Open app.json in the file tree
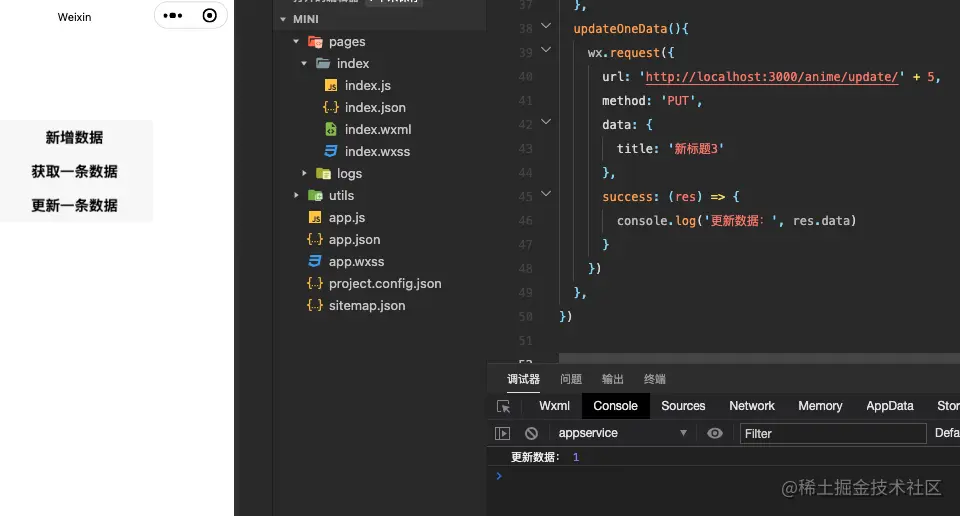Image resolution: width=960 pixels, height=516 pixels. [354, 240]
